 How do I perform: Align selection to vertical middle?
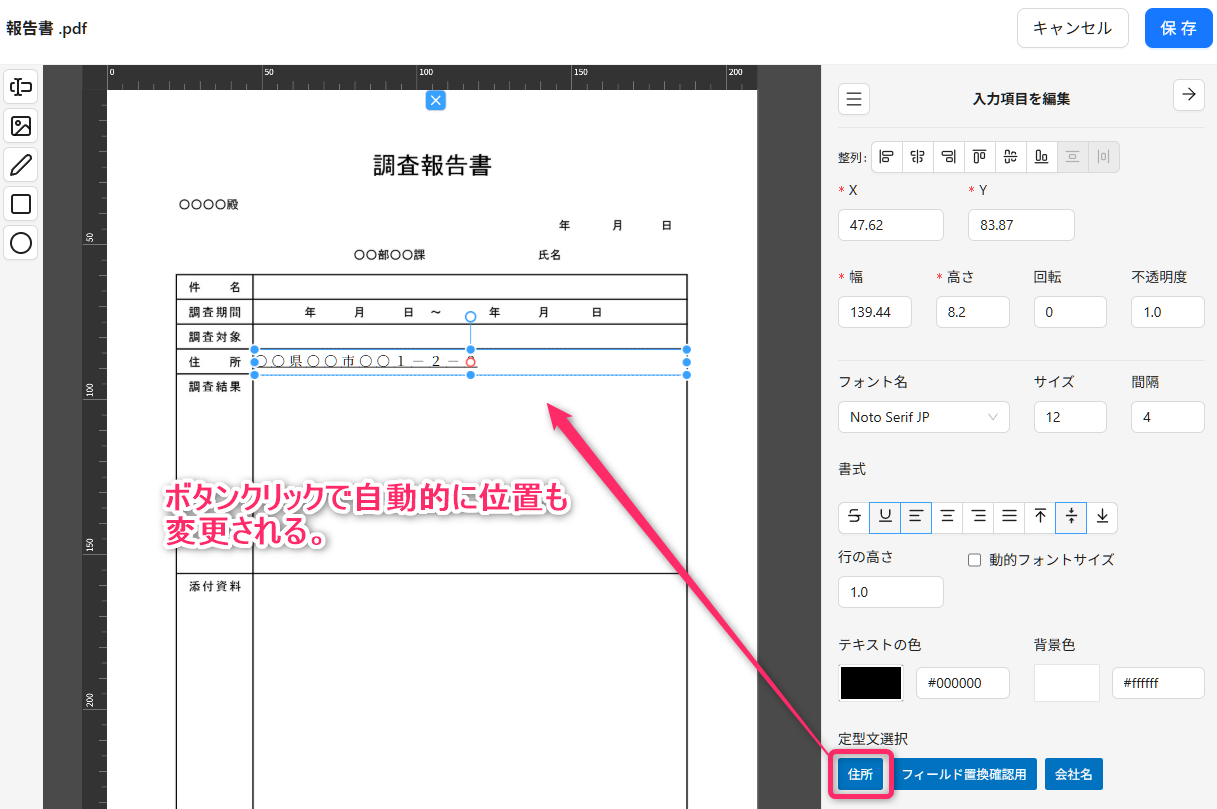1010,157
